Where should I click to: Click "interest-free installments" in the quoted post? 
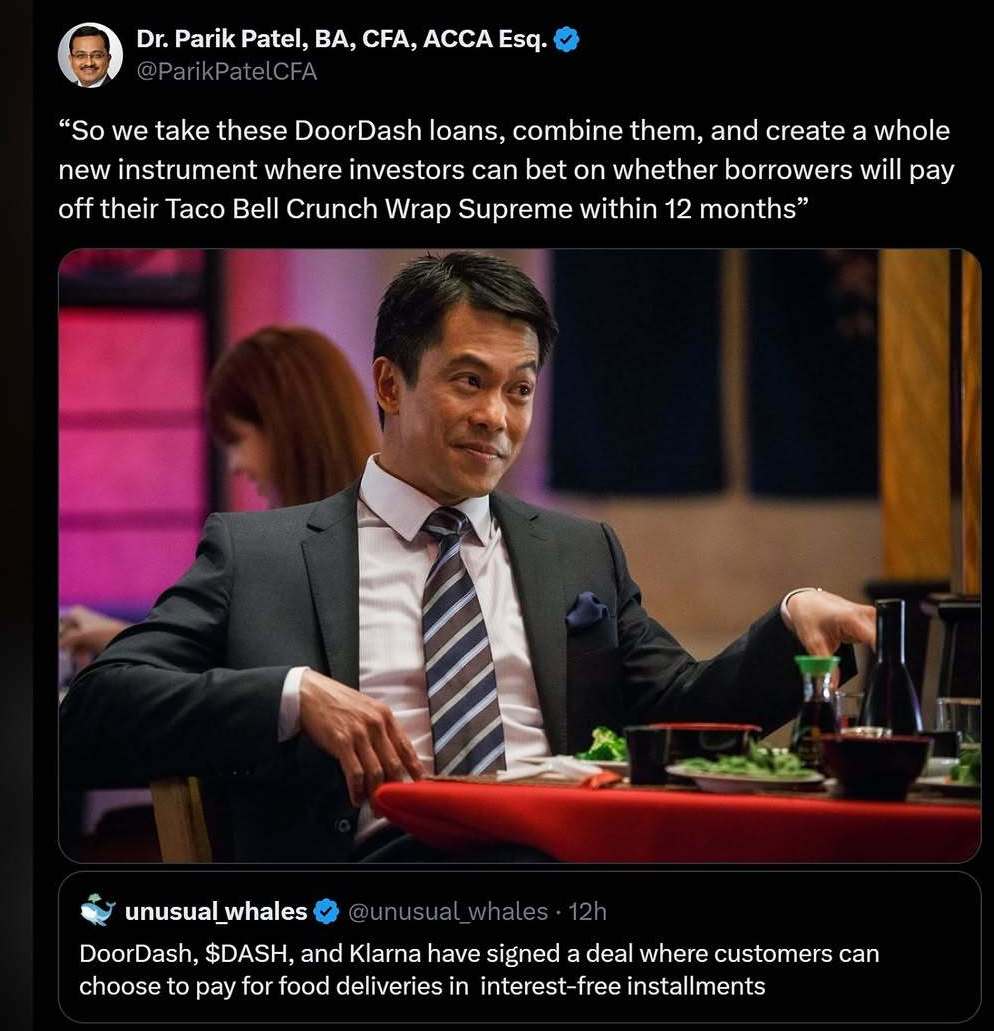click(x=623, y=986)
